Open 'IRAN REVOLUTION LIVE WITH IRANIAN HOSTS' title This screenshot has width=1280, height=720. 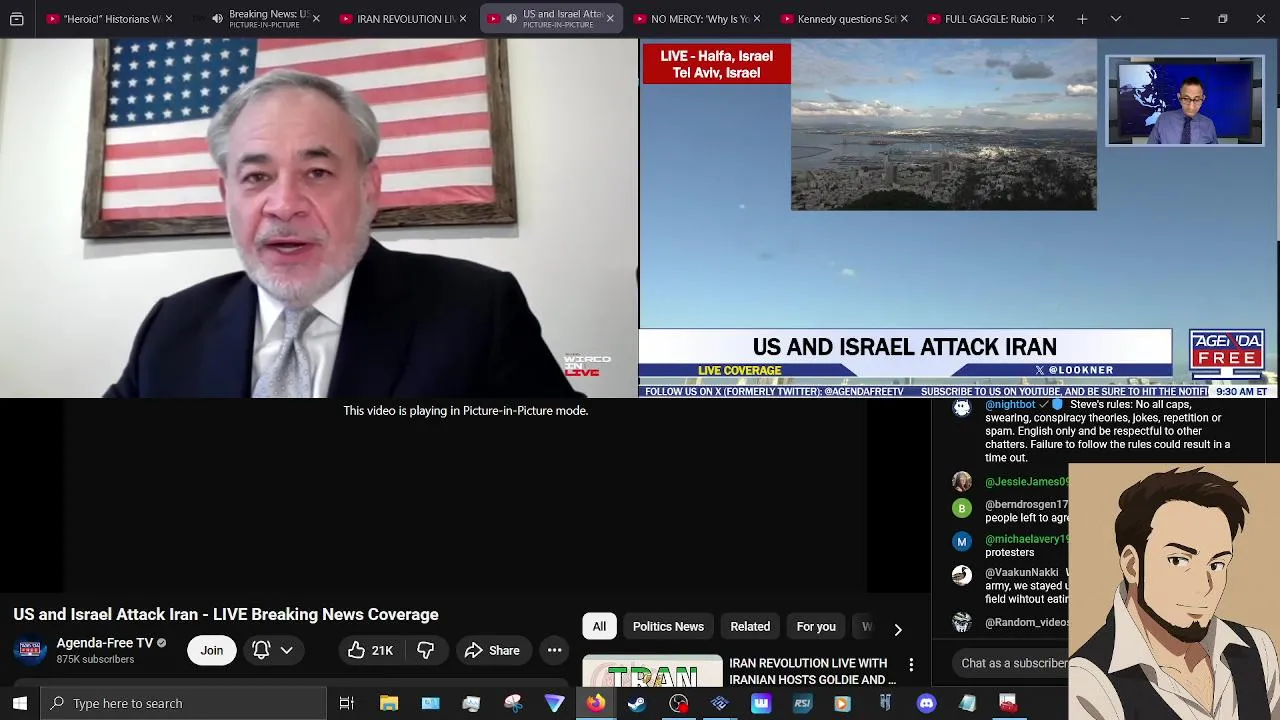coord(812,671)
